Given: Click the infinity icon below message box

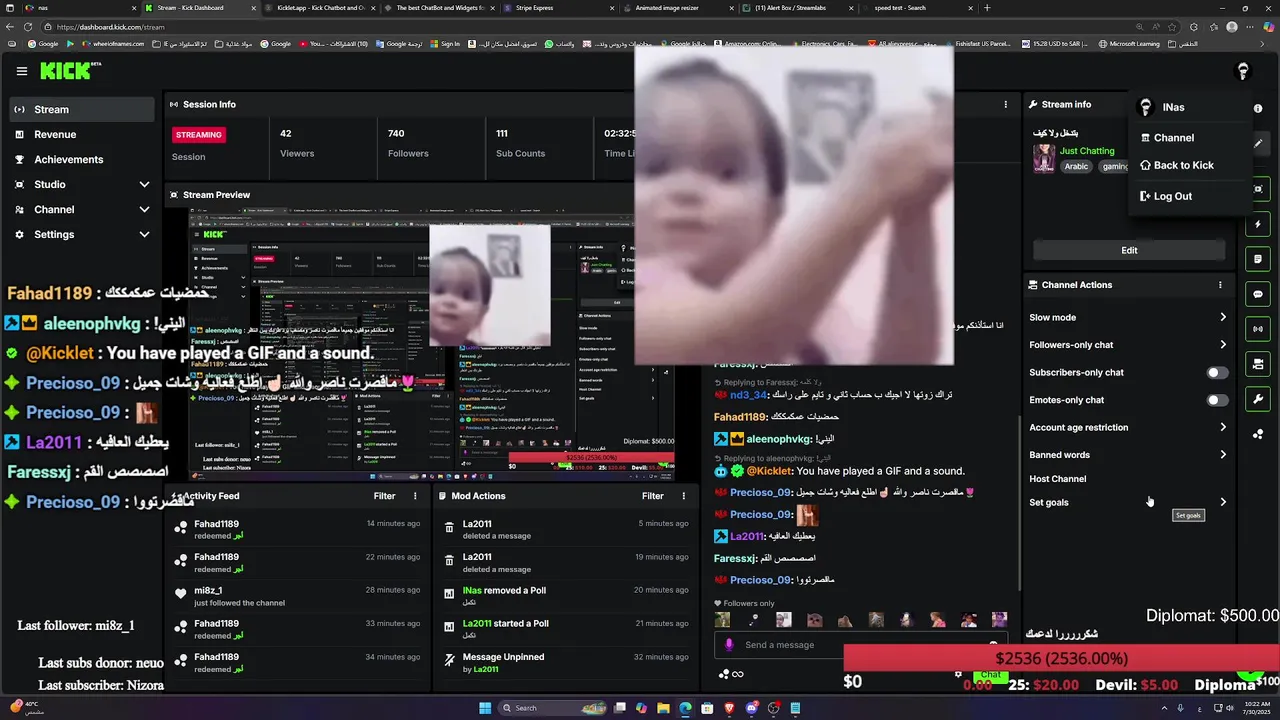Looking at the screenshot, I should click(738, 674).
